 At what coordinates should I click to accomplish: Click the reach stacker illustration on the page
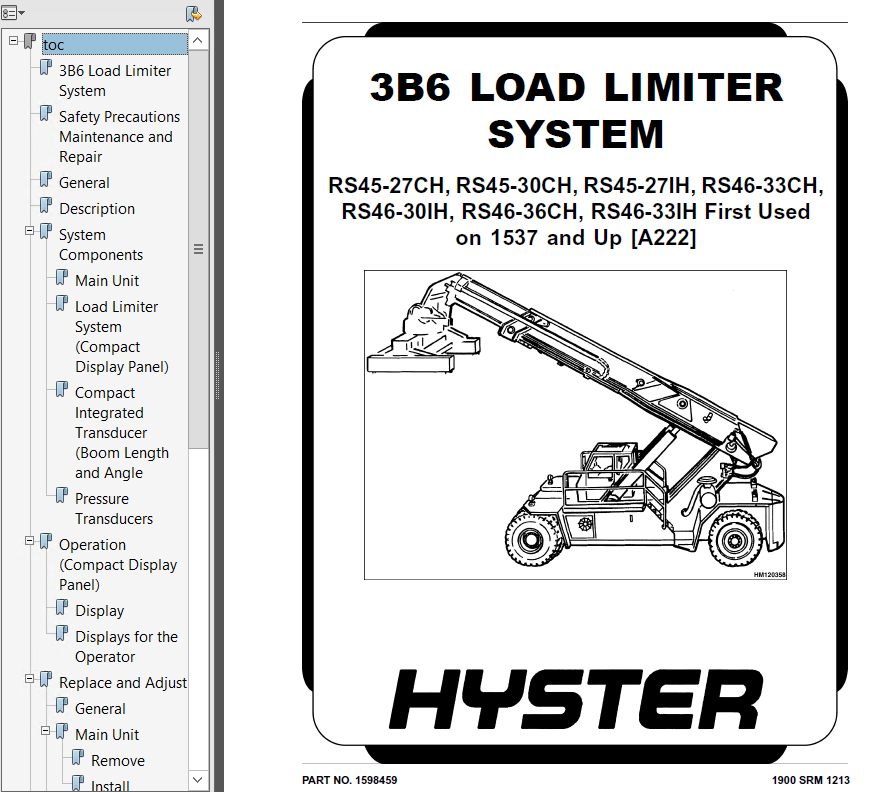[x=575, y=425]
